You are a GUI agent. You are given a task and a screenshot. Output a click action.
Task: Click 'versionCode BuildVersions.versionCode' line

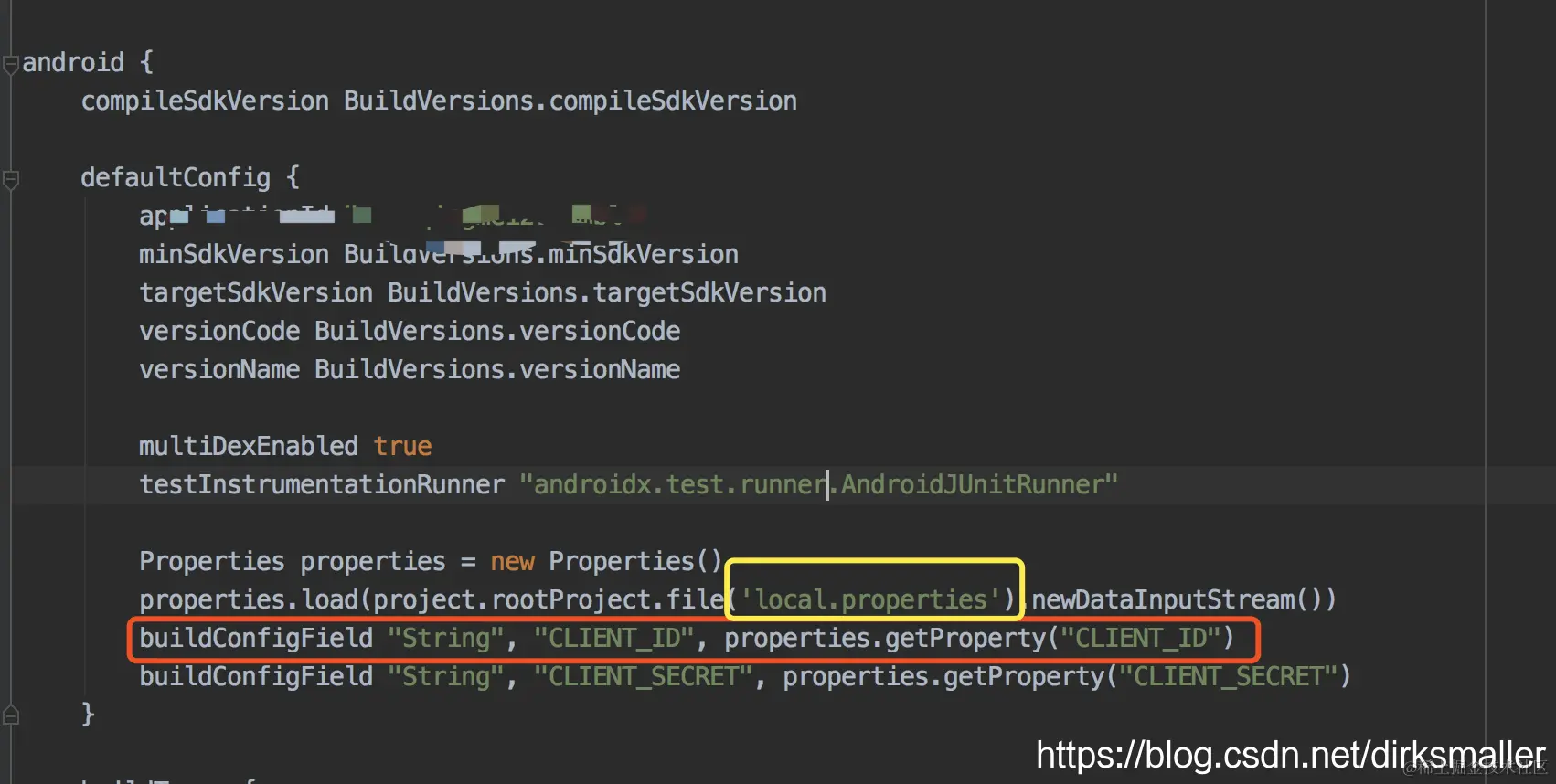point(410,331)
